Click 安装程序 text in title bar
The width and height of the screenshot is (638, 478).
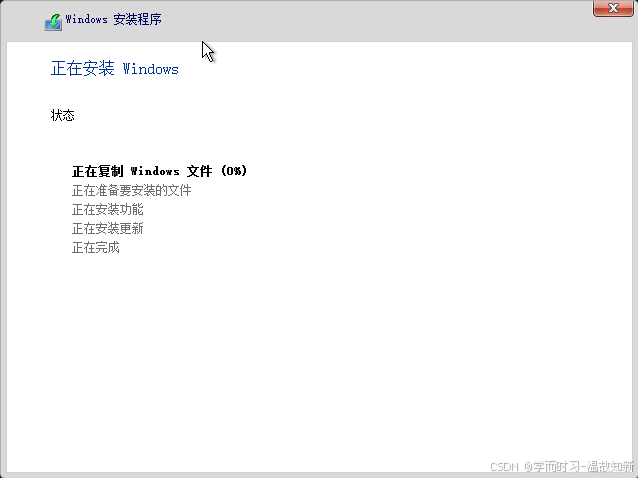click(x=138, y=19)
